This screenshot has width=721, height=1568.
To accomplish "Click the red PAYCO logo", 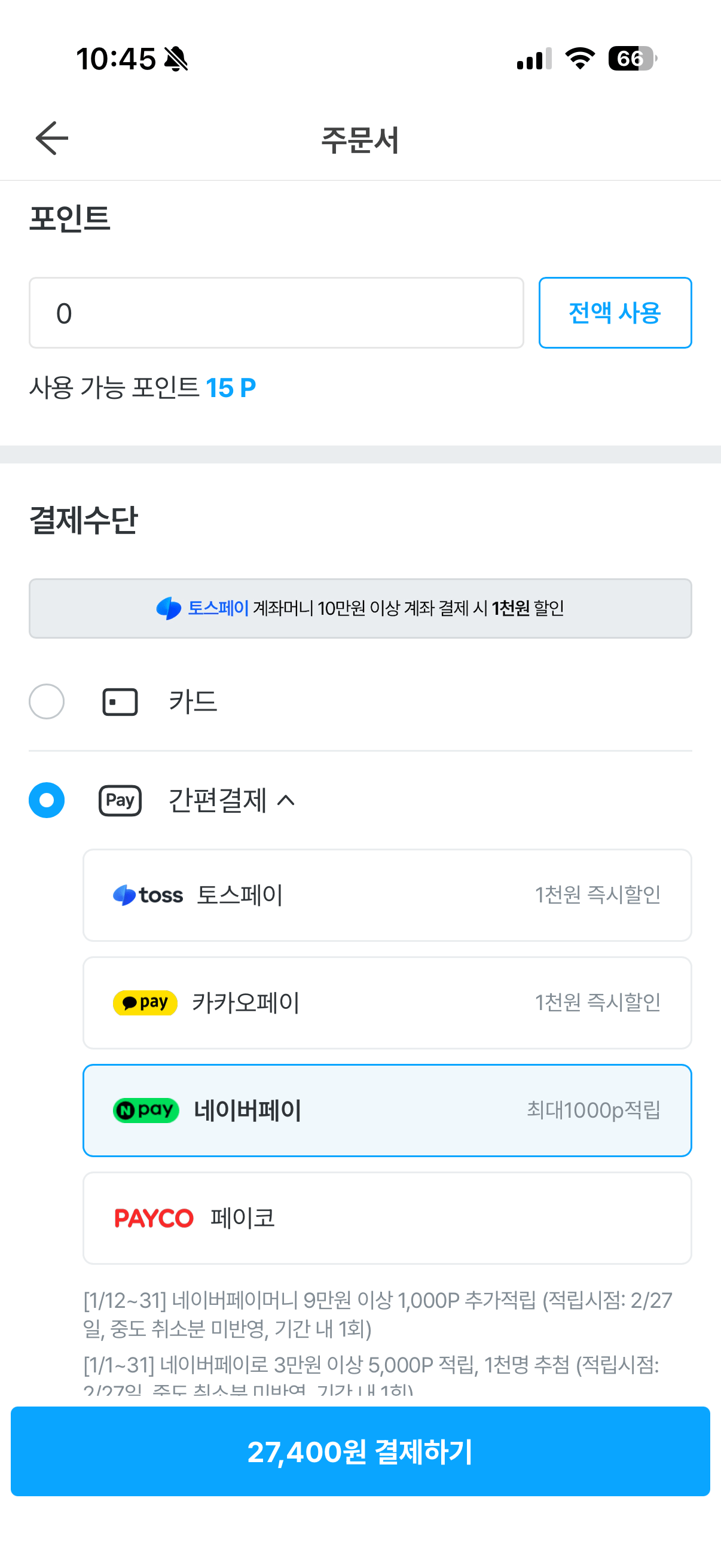I will 154,1218.
